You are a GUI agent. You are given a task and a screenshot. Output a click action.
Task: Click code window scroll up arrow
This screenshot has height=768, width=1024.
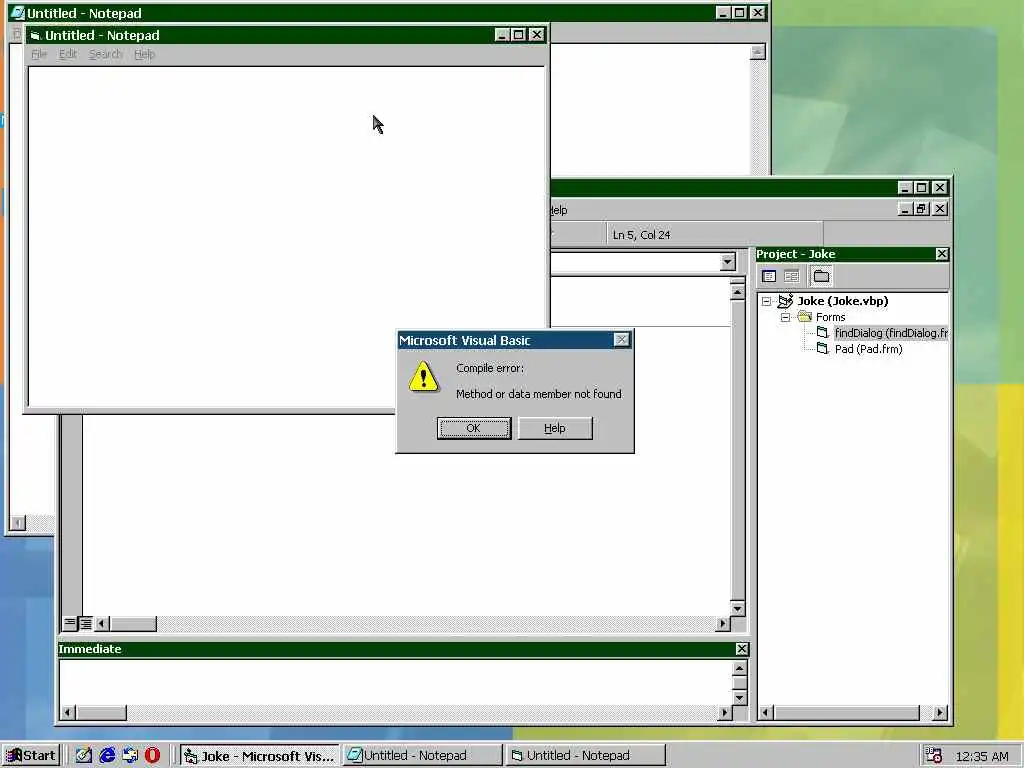click(x=737, y=293)
